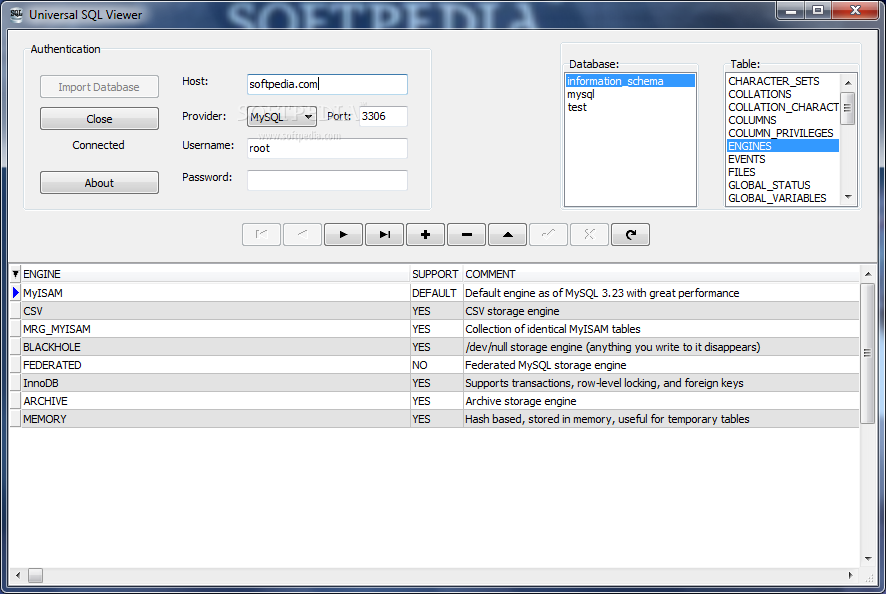This screenshot has height=594, width=886.
Task: Select information_schema in Database list
Action: pos(630,81)
